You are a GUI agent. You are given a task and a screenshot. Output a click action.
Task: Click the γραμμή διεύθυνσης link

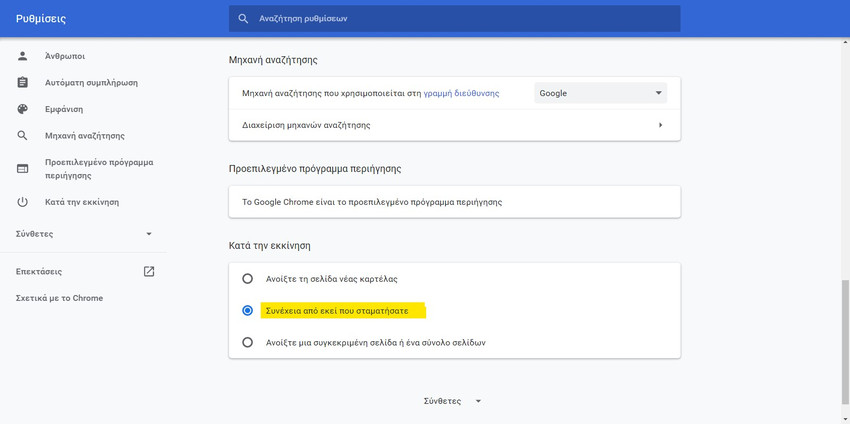(x=461, y=93)
